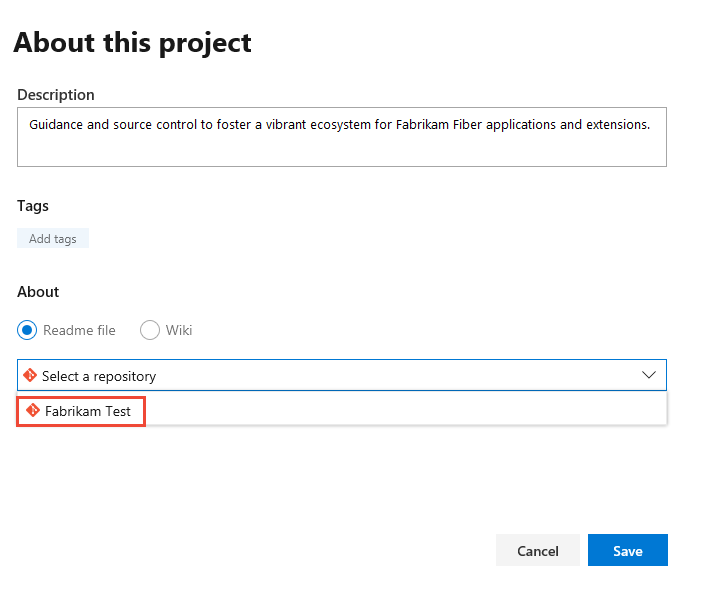Click empty area right of Fabrikam Test option
This screenshot has height=600, width=701.
coord(400,410)
